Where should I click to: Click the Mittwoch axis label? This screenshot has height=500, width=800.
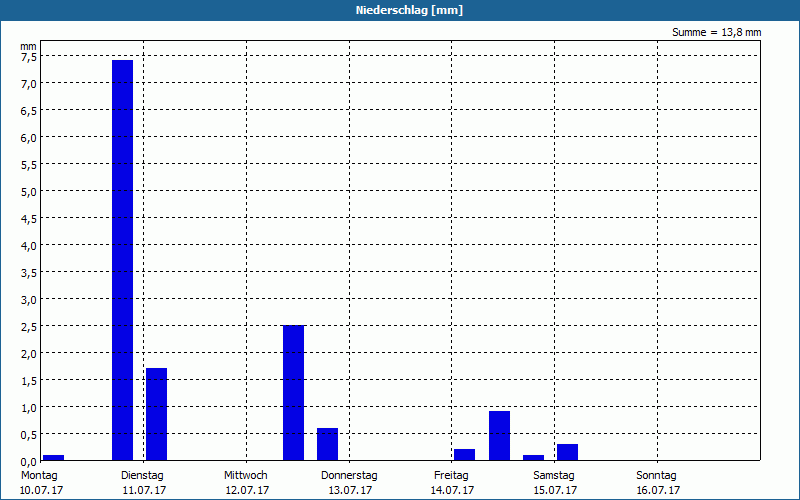point(245,476)
